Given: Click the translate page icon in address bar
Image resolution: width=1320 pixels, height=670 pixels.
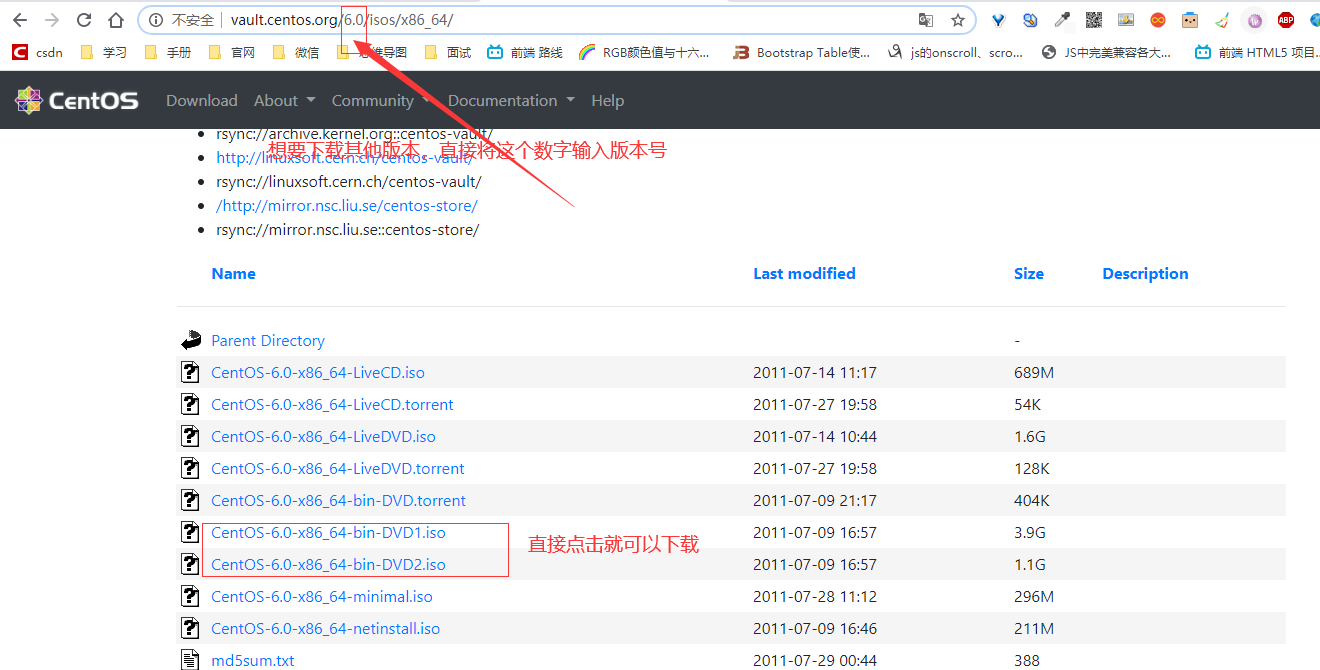Looking at the screenshot, I should coord(926,20).
